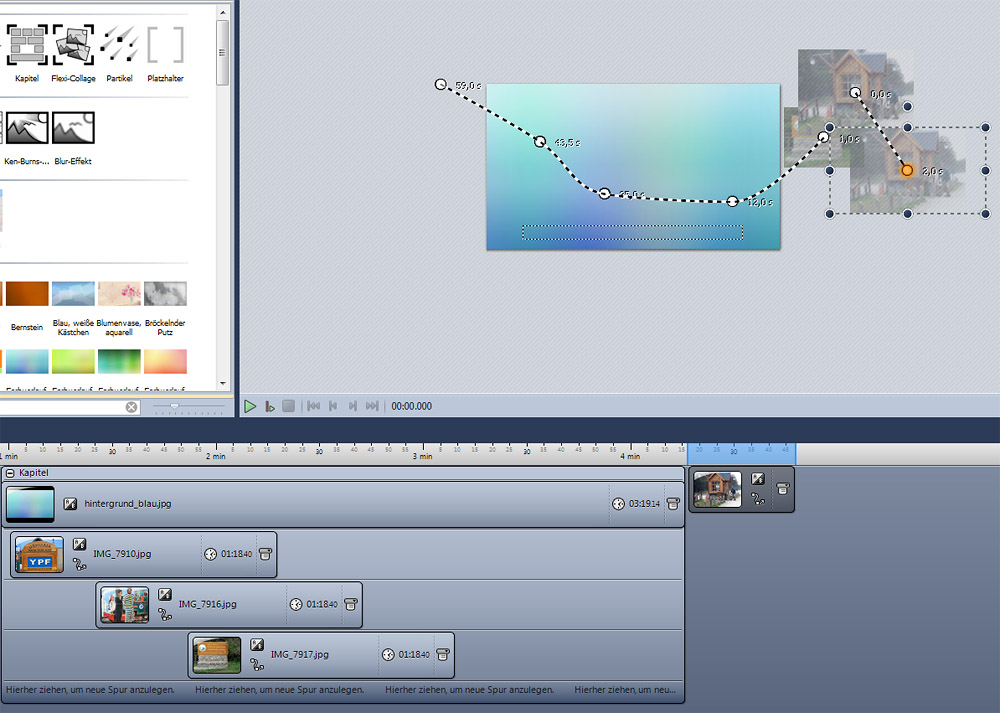This screenshot has height=713, width=1000.
Task: Click the motion path icon on IMG_7910.jpg
Action: [79, 564]
